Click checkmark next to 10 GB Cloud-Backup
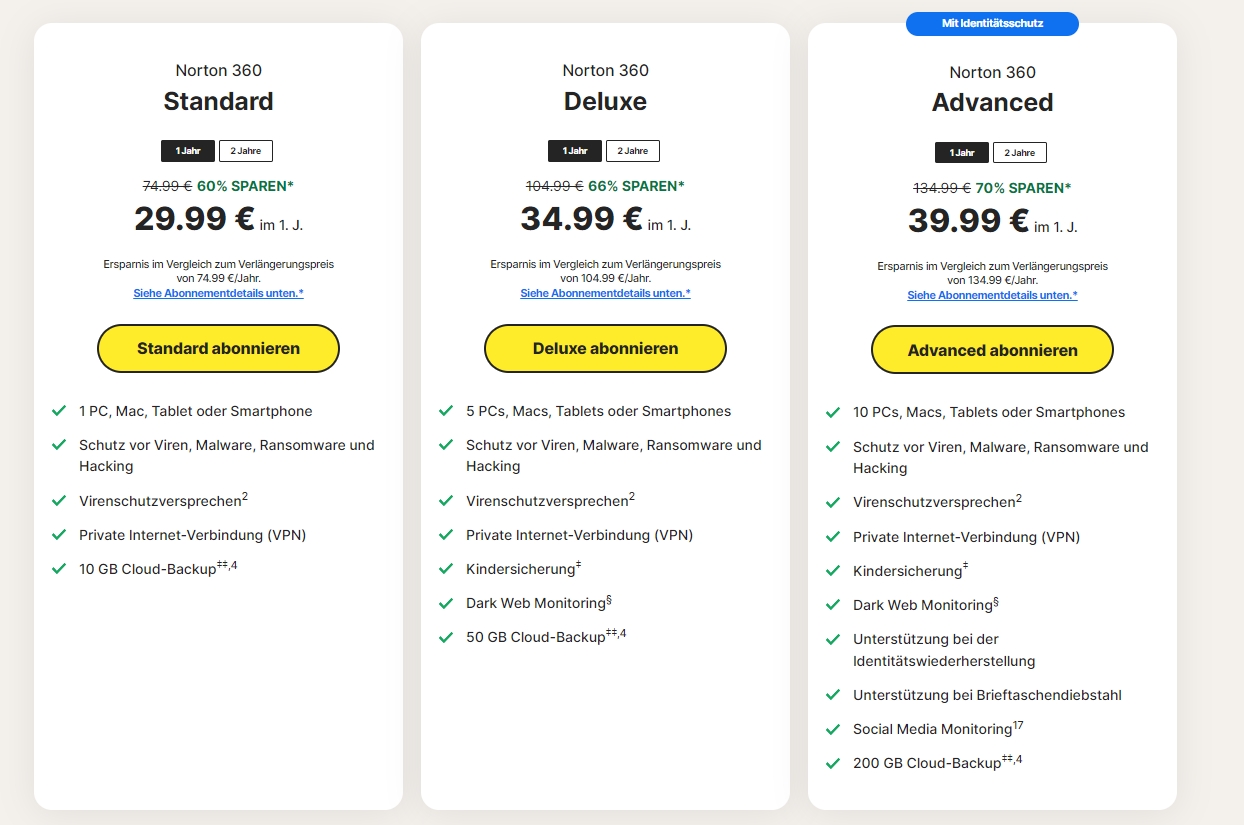Screen dimensions: 1244x825 59,568
